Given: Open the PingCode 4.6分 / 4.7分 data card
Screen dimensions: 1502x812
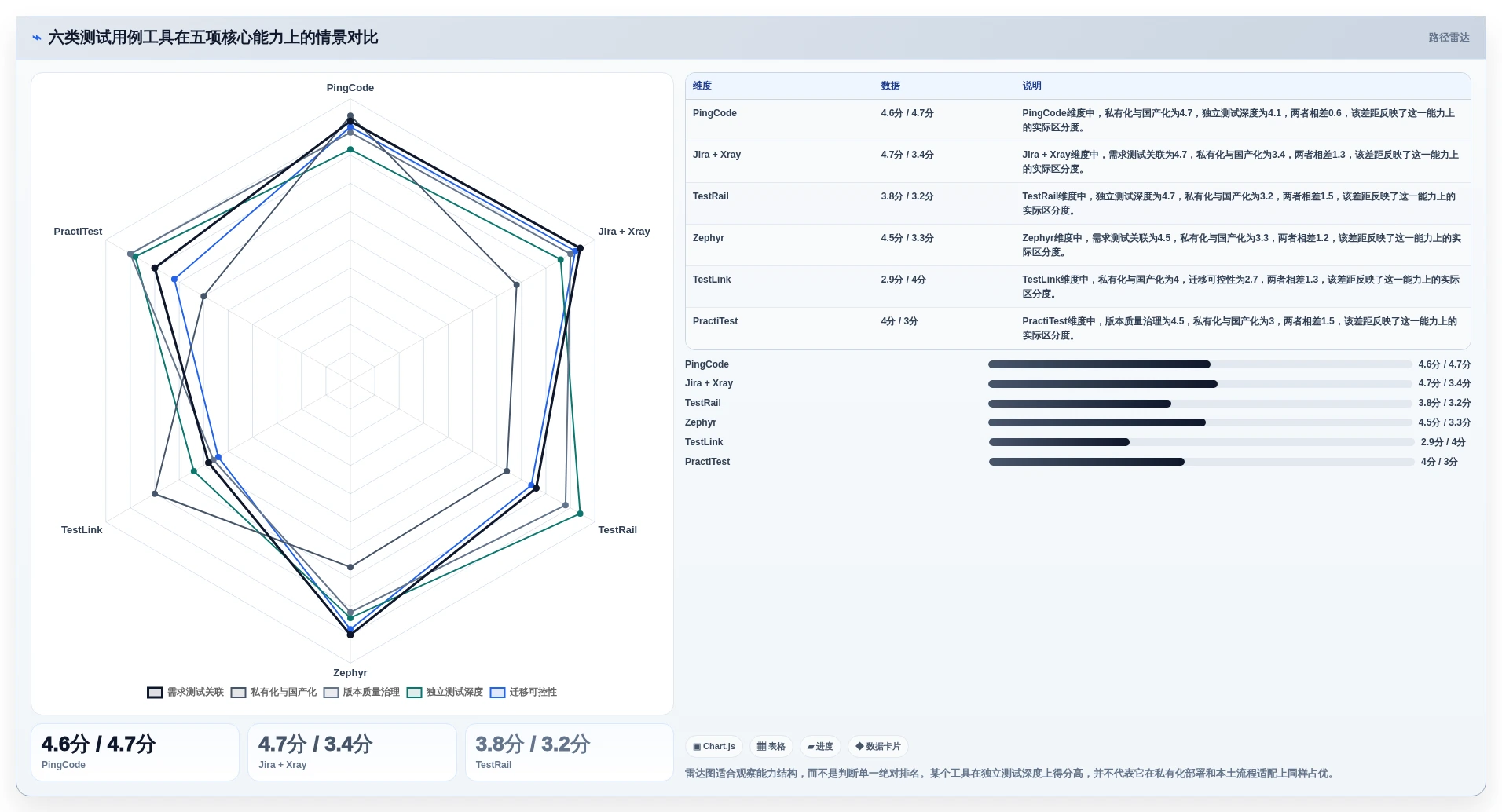Looking at the screenshot, I should 135,752.
